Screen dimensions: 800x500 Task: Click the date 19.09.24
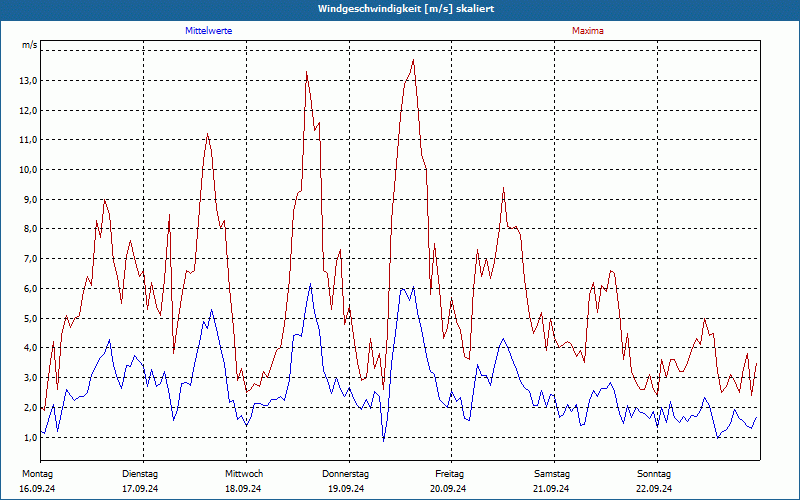click(346, 489)
